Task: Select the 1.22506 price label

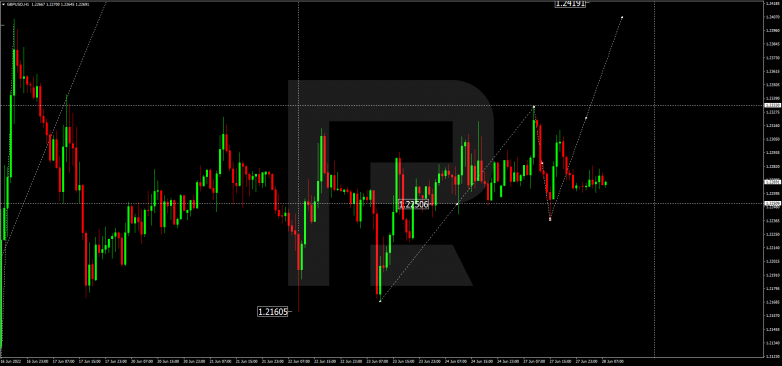Action: coord(413,204)
